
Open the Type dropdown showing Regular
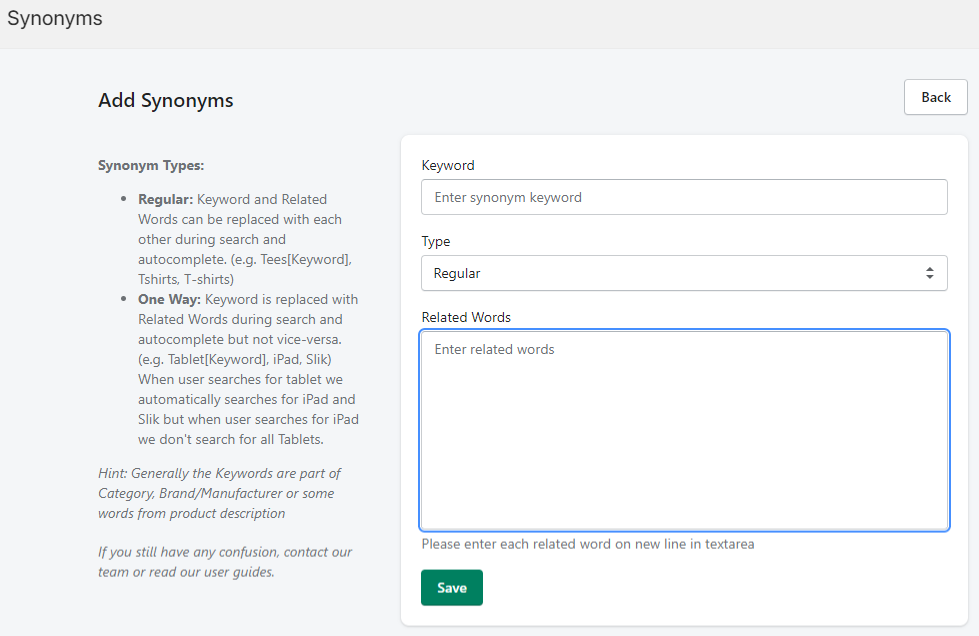(684, 273)
